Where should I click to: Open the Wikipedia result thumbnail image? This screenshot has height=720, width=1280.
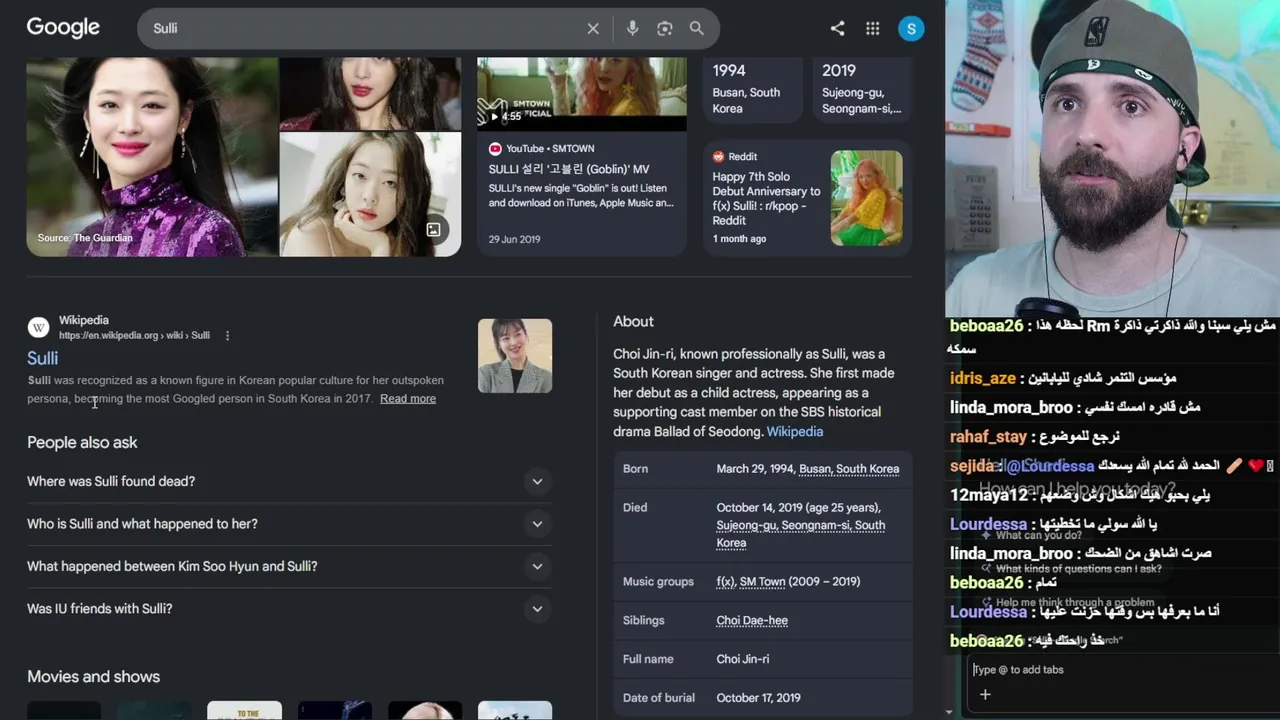[515, 356]
